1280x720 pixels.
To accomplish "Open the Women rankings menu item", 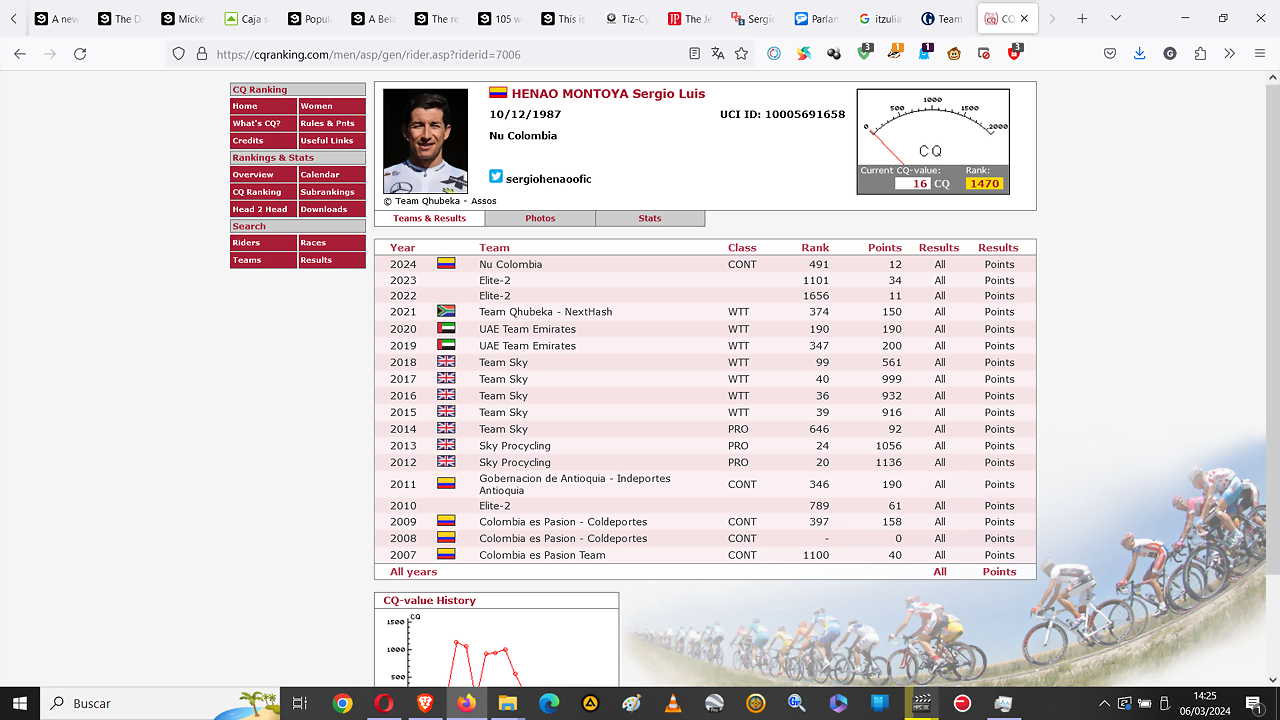I will pyautogui.click(x=332, y=106).
